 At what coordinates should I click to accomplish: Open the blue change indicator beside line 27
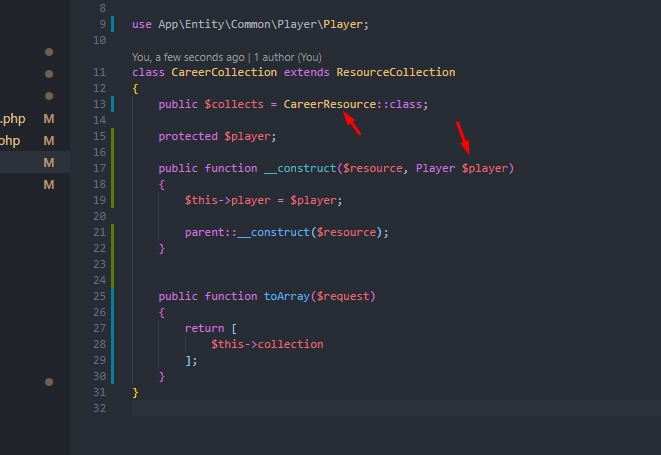113,336
